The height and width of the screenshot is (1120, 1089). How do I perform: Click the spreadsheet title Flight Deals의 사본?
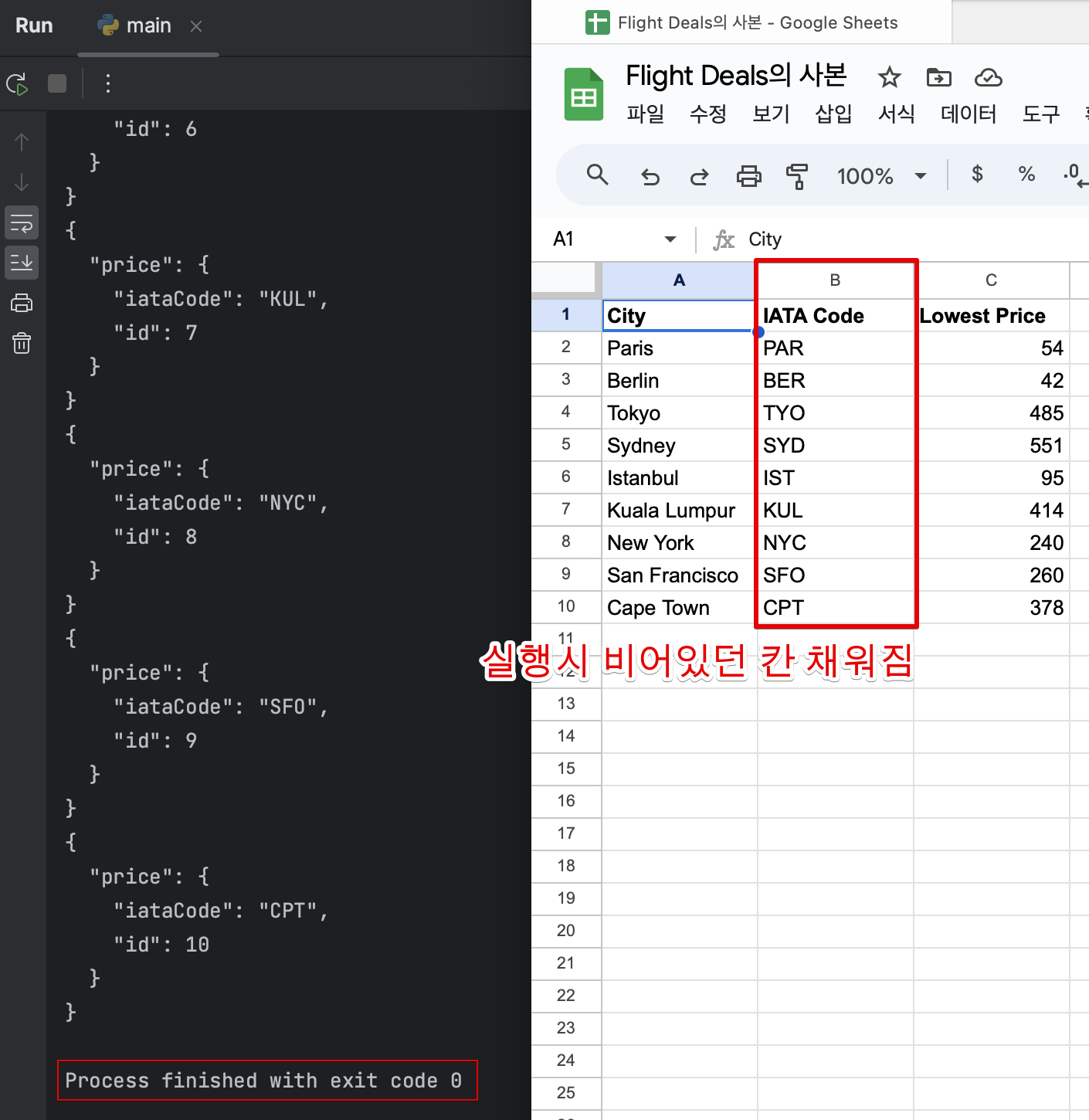pos(736,76)
